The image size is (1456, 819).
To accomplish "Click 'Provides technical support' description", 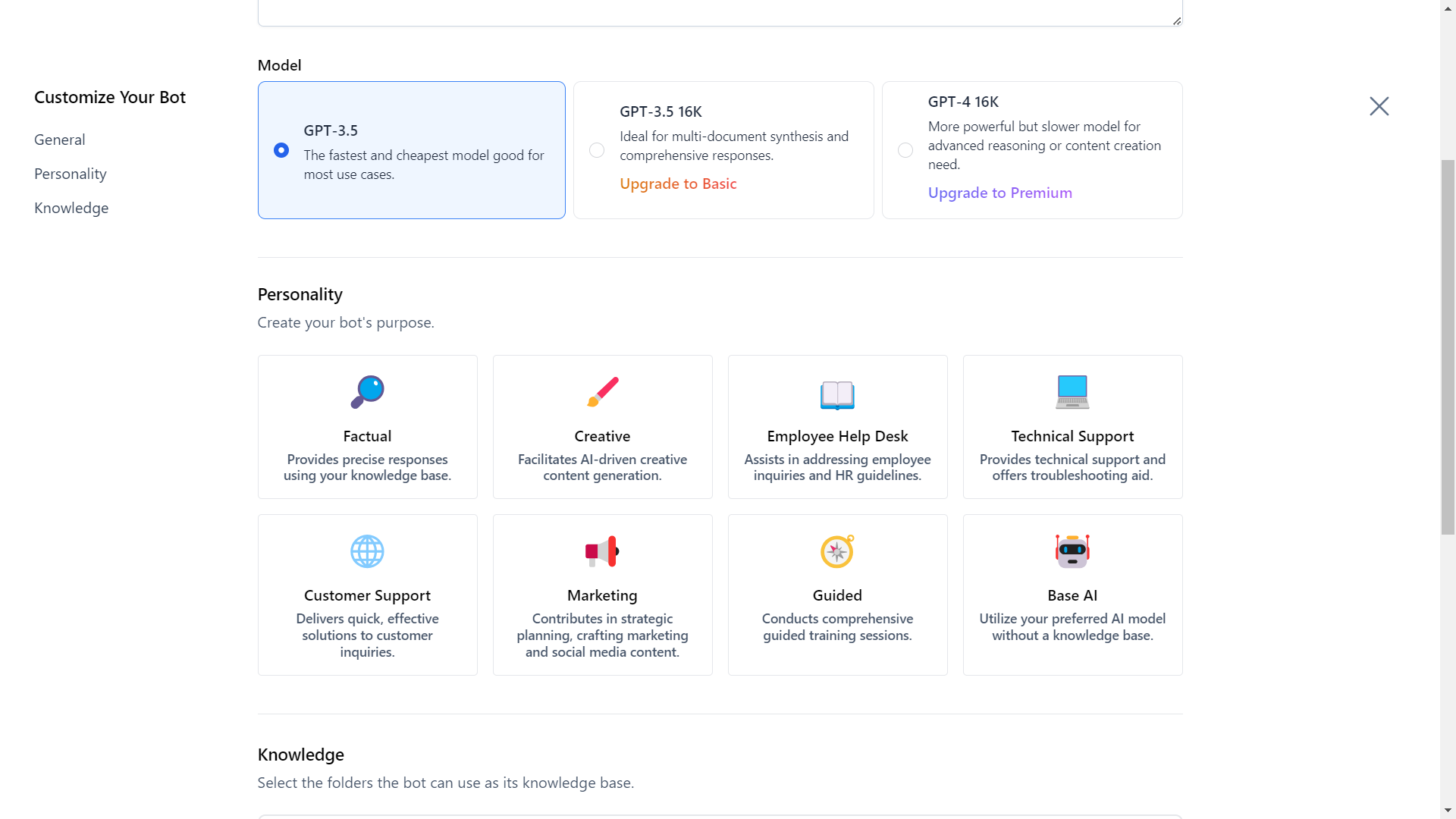I will click(1072, 467).
